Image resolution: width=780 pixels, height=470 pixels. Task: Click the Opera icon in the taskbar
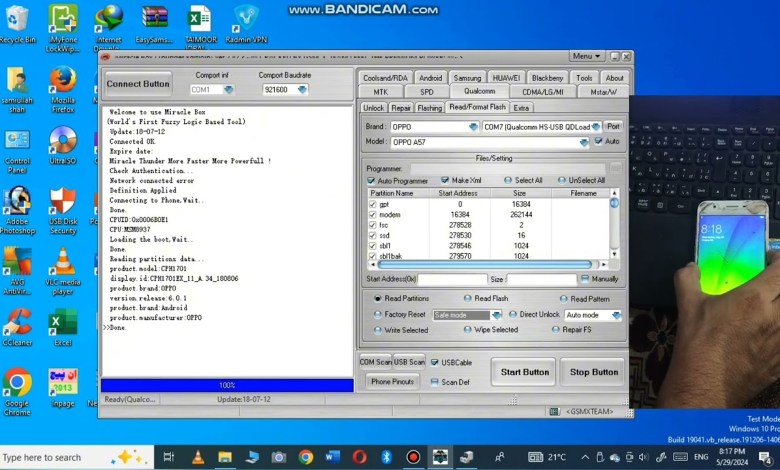pyautogui.click(x=360, y=457)
